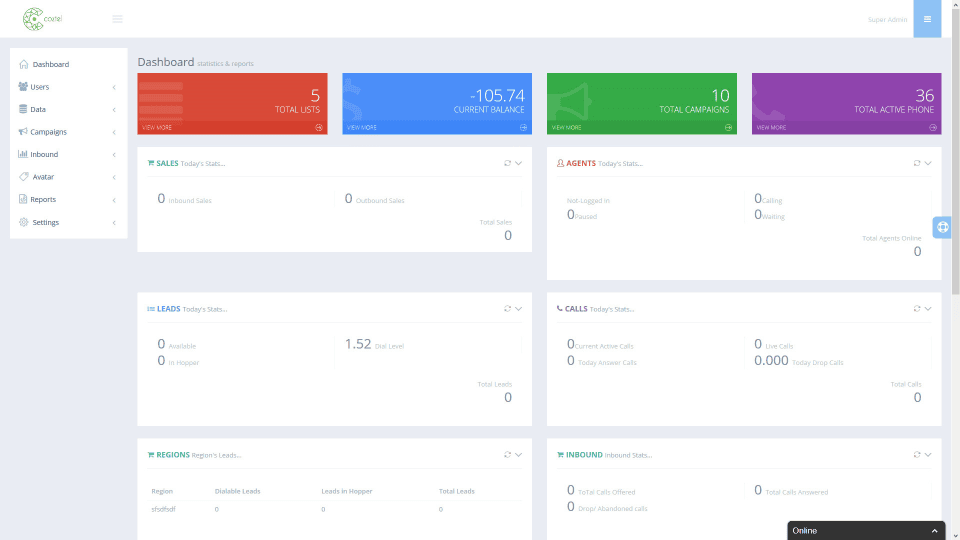Open the blue menu button beside Super Admin

[927, 19]
